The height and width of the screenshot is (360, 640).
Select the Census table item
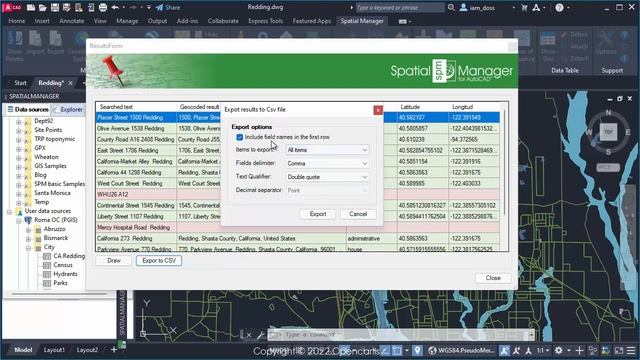coord(58,265)
